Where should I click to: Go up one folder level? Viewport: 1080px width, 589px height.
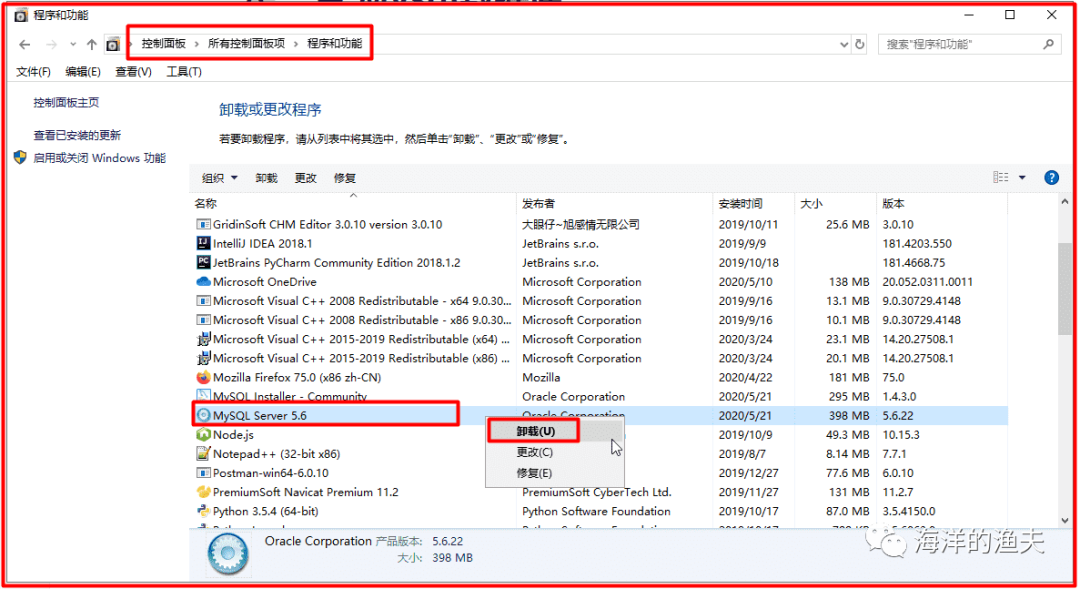(92, 45)
